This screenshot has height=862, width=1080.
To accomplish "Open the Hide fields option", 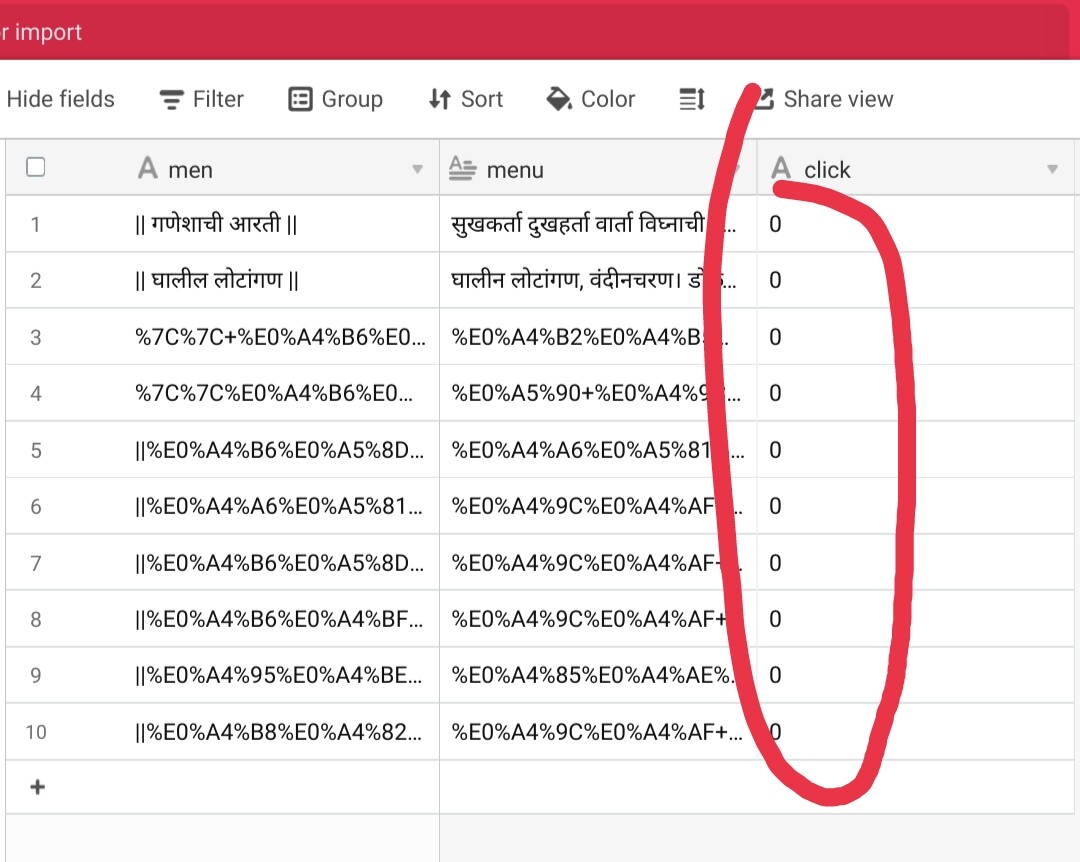I will point(60,99).
